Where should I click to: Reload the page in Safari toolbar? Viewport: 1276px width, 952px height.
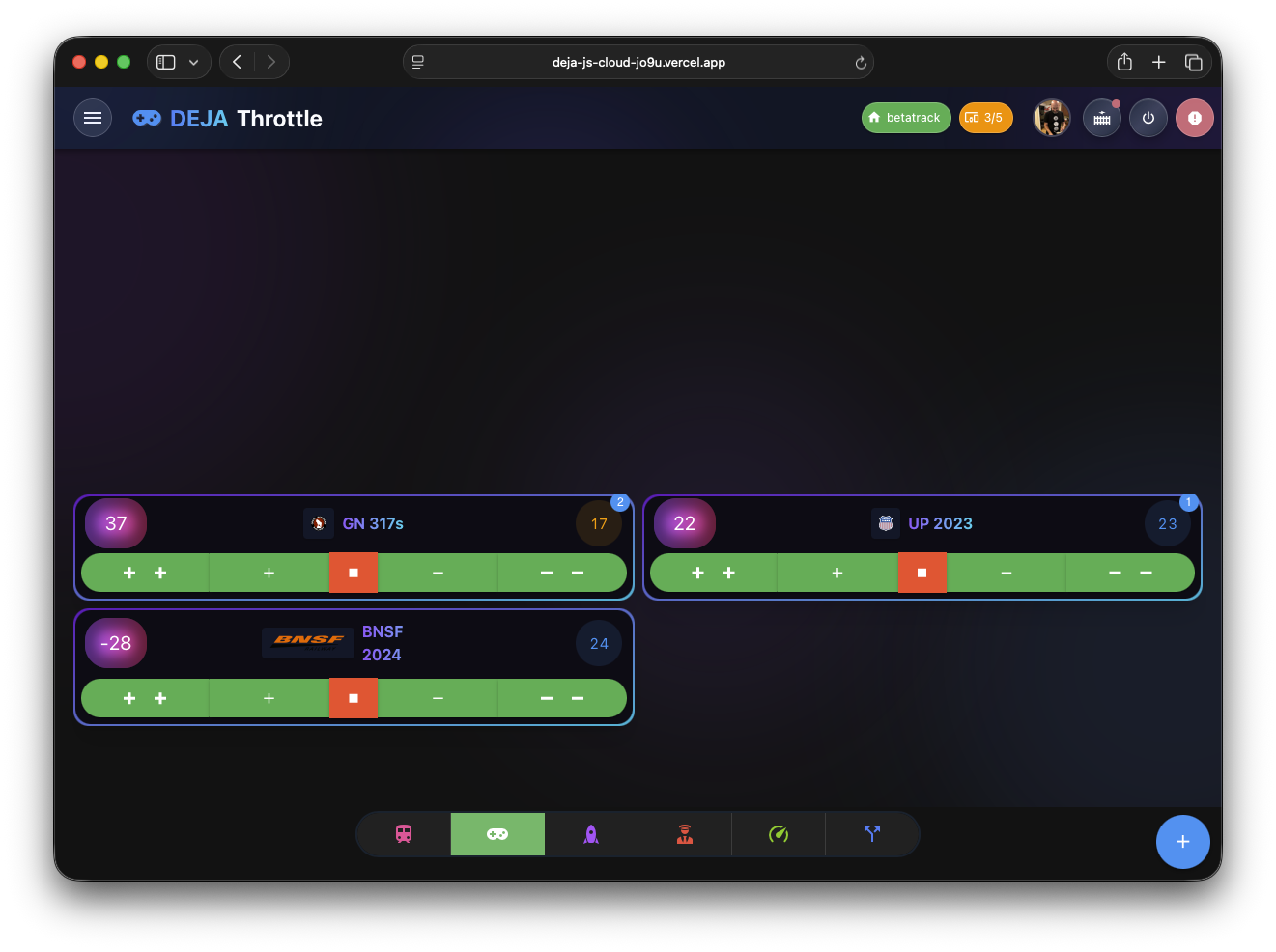tap(861, 63)
